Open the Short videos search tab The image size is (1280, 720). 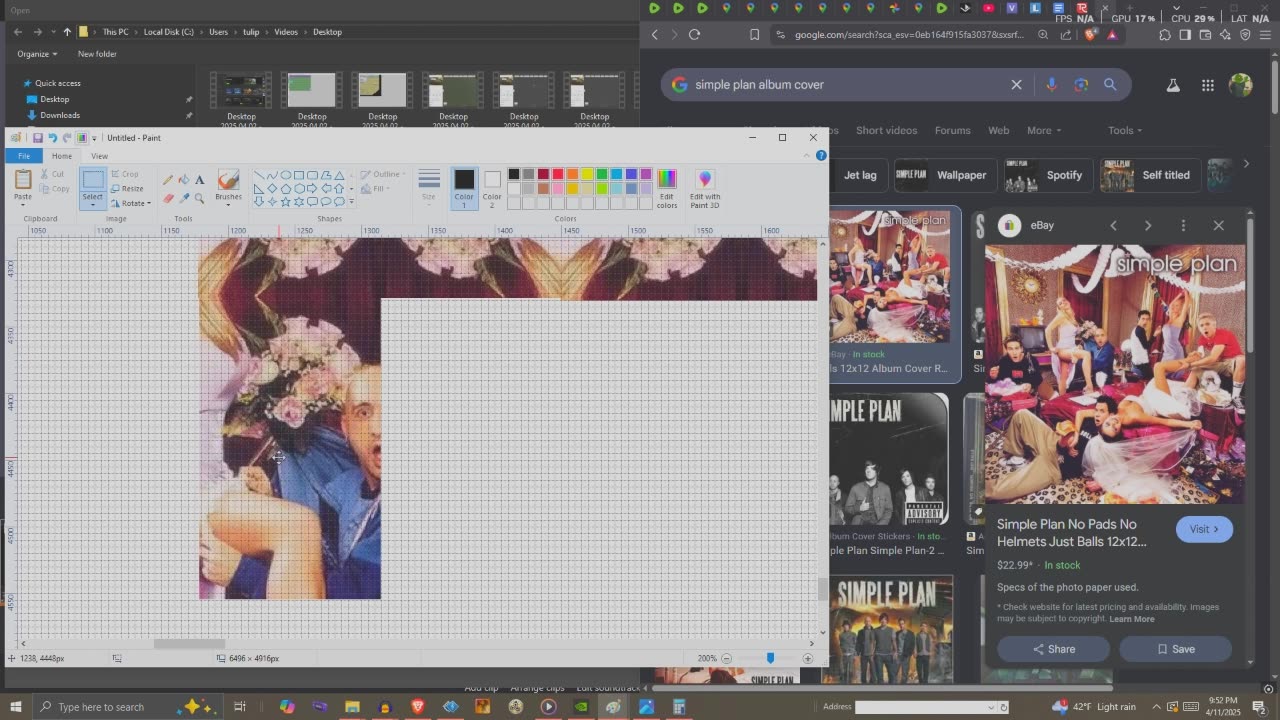click(x=886, y=130)
